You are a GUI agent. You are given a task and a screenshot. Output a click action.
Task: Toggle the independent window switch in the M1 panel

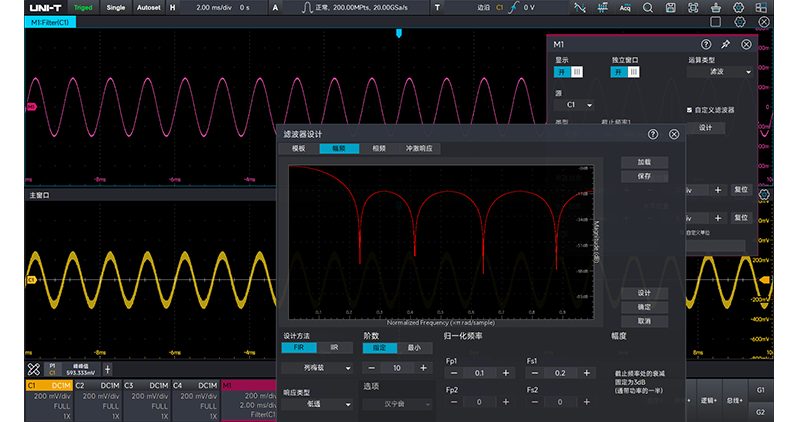pos(625,72)
